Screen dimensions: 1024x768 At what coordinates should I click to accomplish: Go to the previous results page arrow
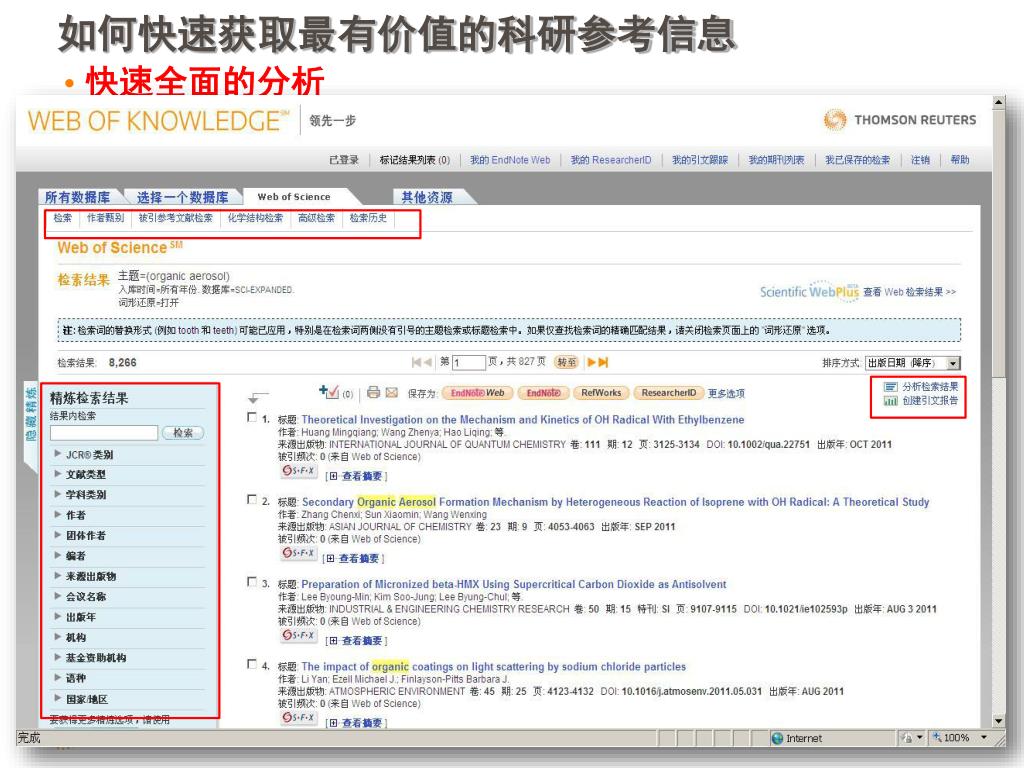pyautogui.click(x=428, y=362)
